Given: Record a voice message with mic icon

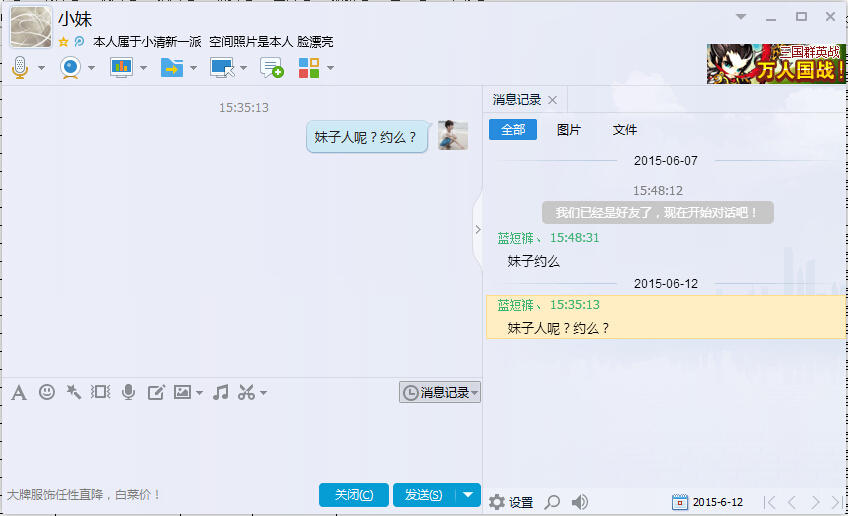Looking at the screenshot, I should (x=128, y=392).
